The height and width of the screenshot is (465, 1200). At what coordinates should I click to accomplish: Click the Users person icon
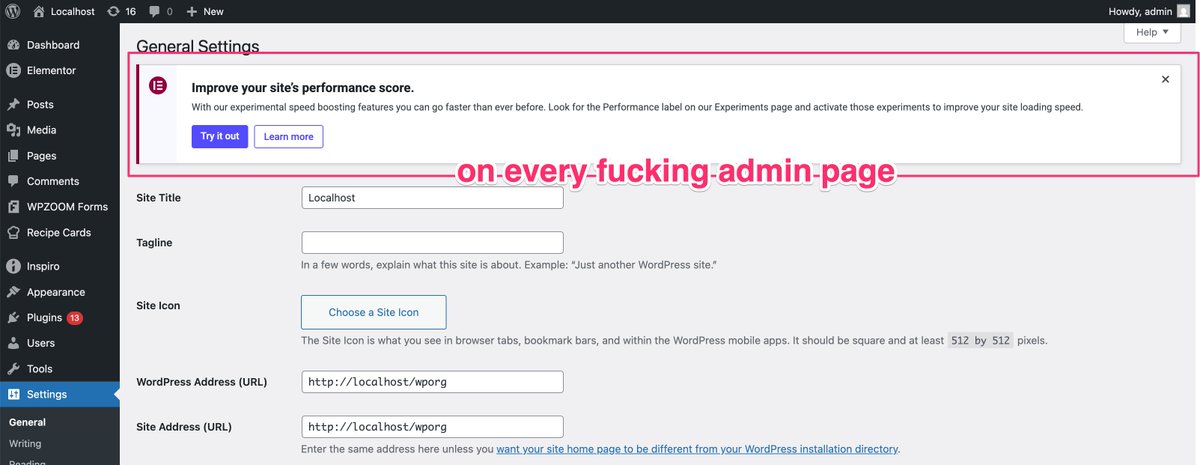(13, 343)
